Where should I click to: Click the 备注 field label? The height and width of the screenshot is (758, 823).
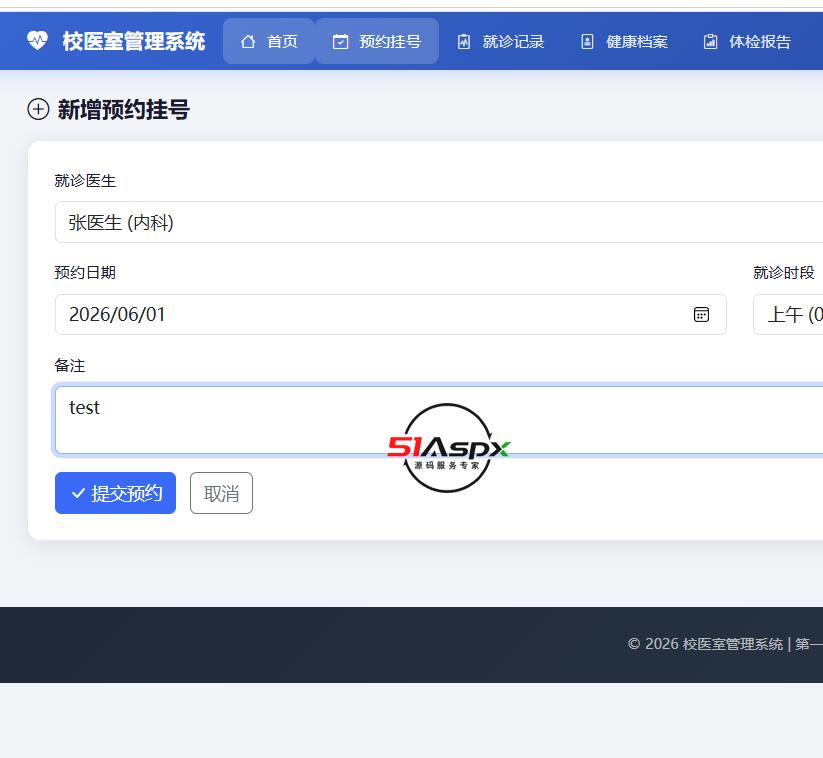pyautogui.click(x=70, y=365)
